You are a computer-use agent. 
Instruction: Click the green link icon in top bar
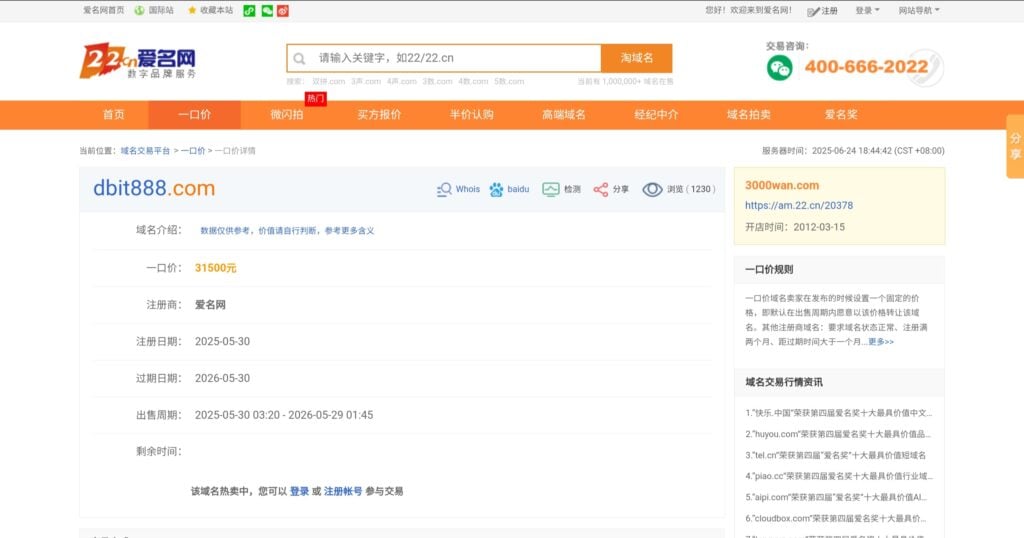[x=249, y=10]
